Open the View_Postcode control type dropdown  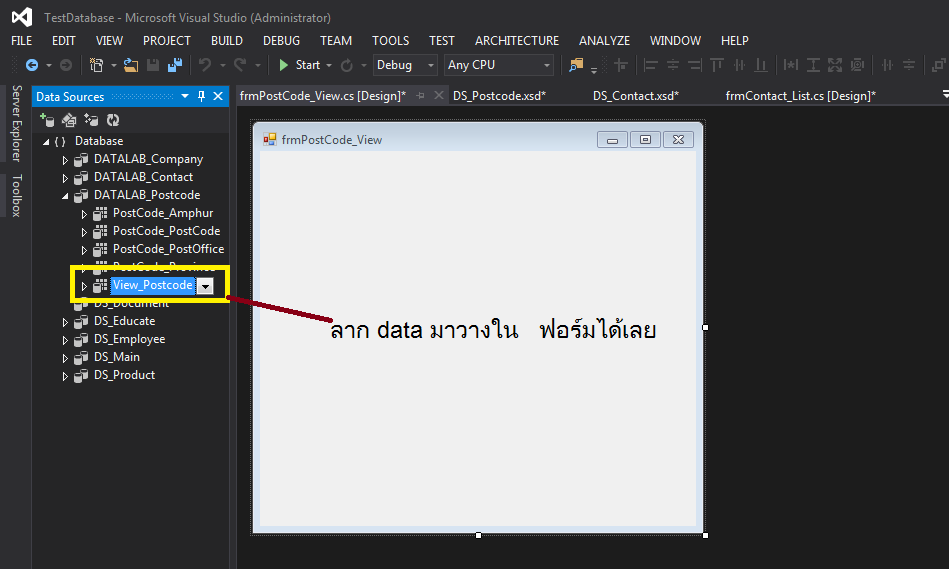(x=206, y=286)
